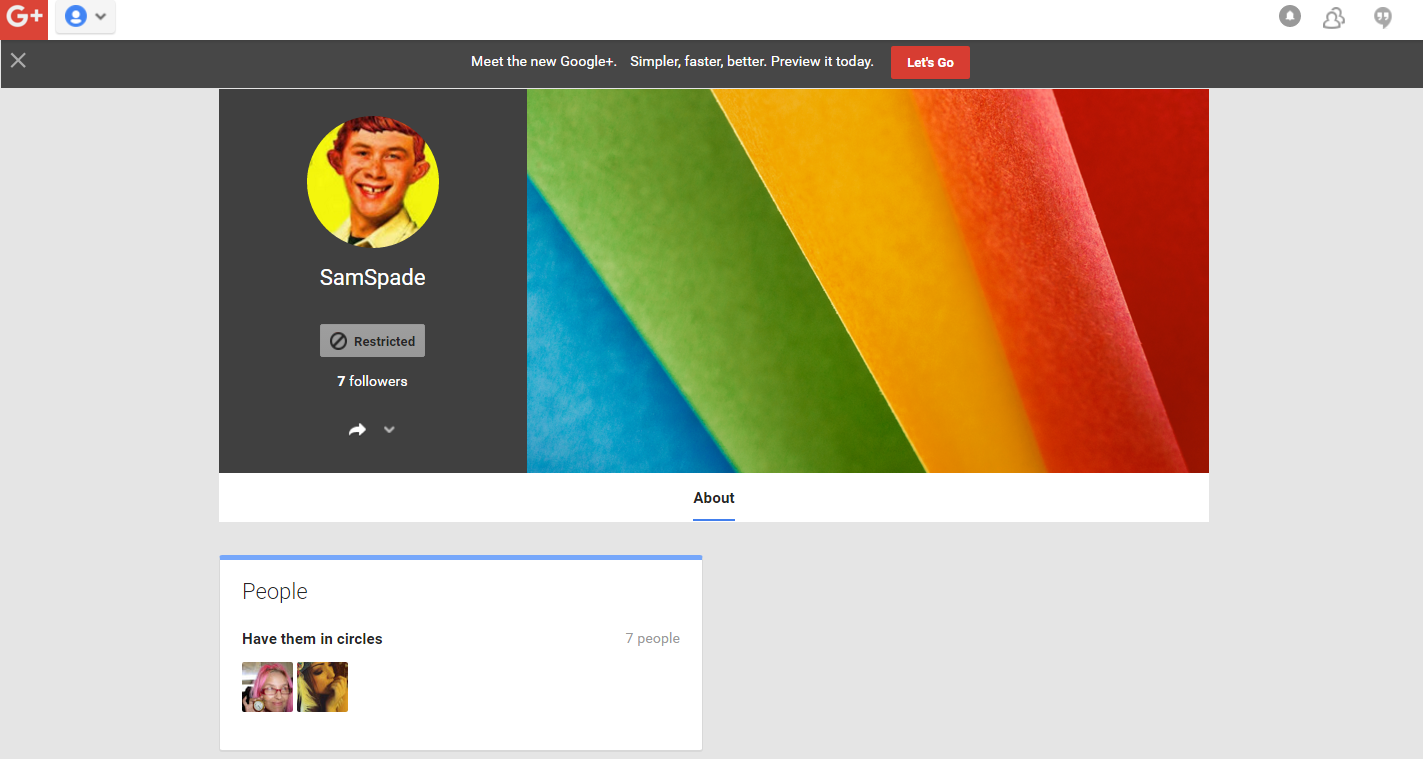Viewport: 1423px width, 759px height.
Task: Click the Restricted button
Action: pyautogui.click(x=372, y=341)
